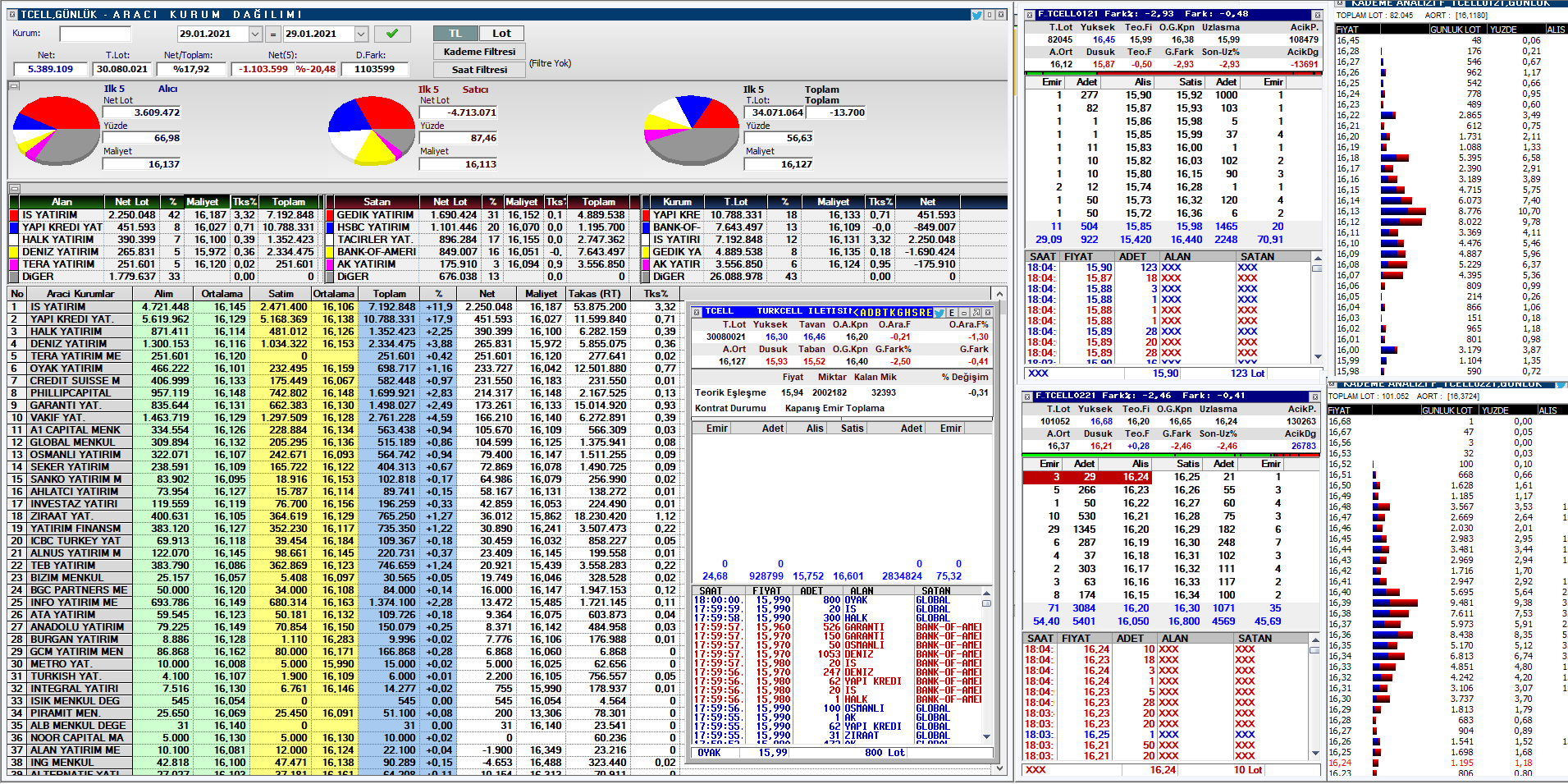The width and height of the screenshot is (1568, 784).
Task: Open the start date dropdown arrow
Action: click(x=255, y=34)
